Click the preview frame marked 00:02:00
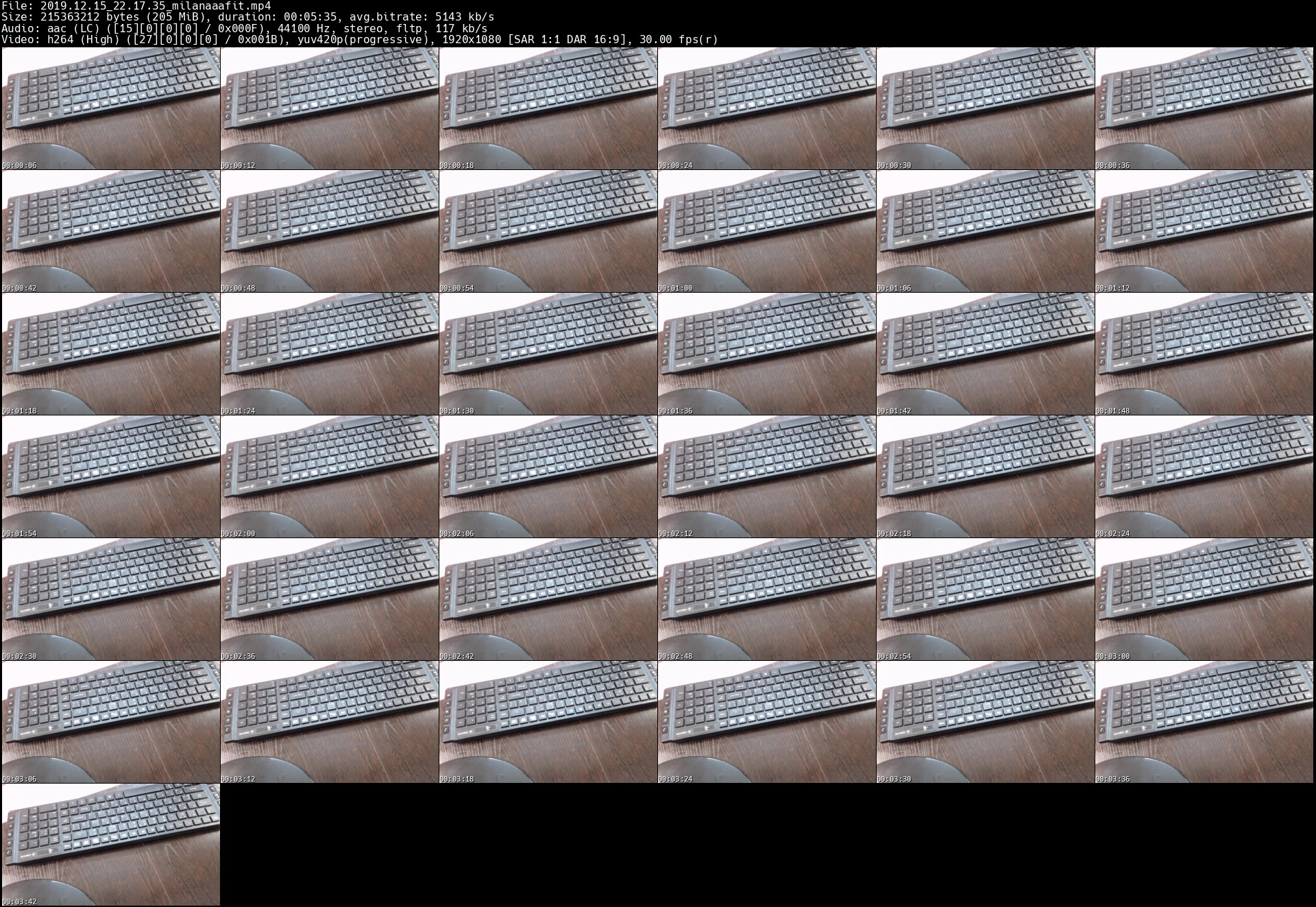Screen dimensions: 1316x907 tap(330, 476)
